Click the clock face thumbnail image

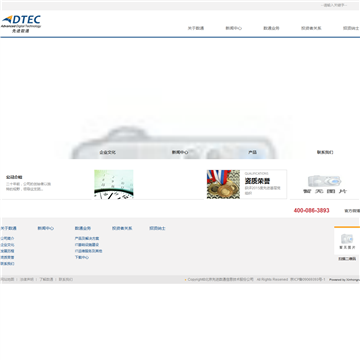click(114, 184)
